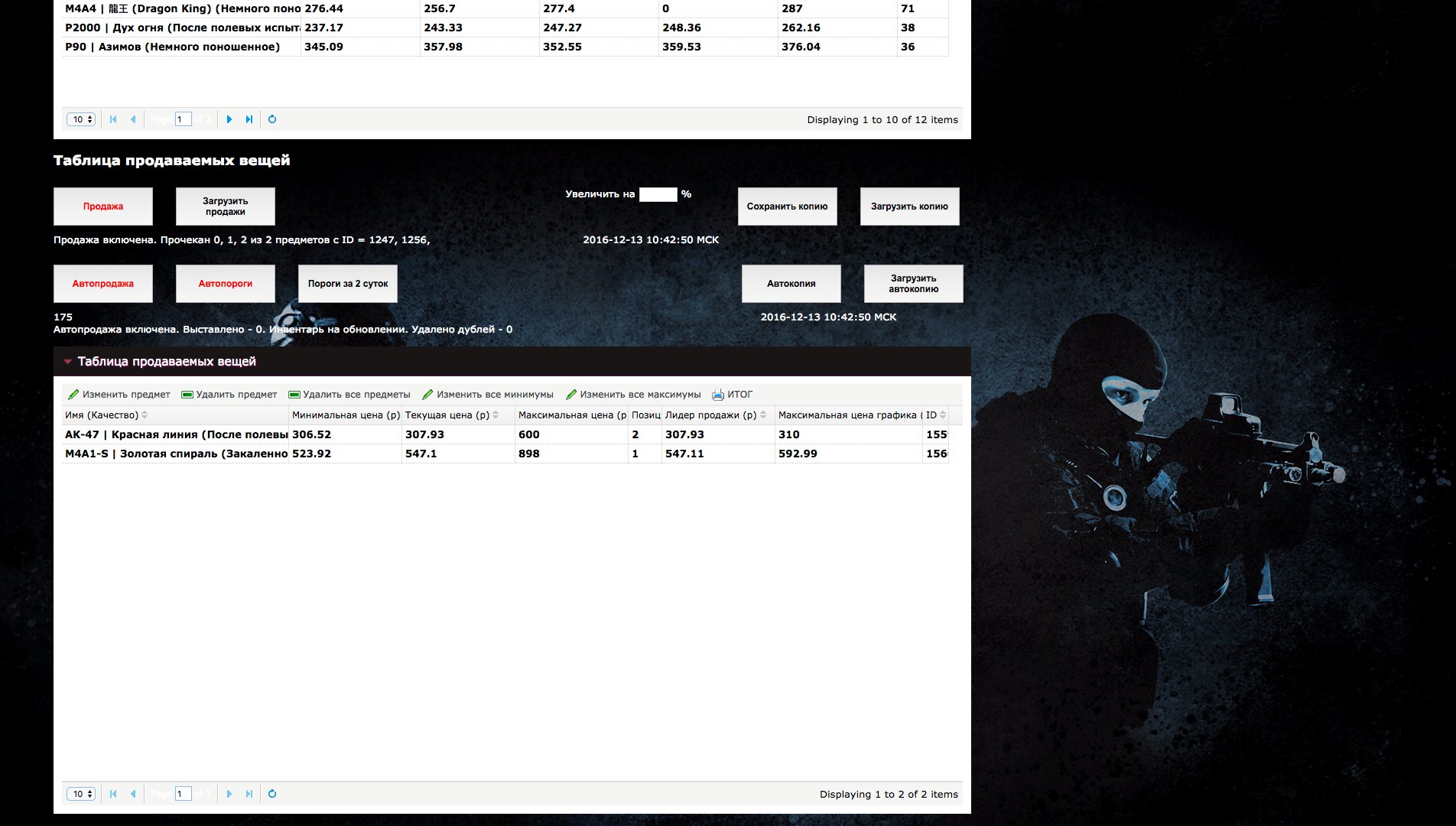The width and height of the screenshot is (1456, 826).
Task: Click the Увеличить на percent input field
Action: [658, 194]
